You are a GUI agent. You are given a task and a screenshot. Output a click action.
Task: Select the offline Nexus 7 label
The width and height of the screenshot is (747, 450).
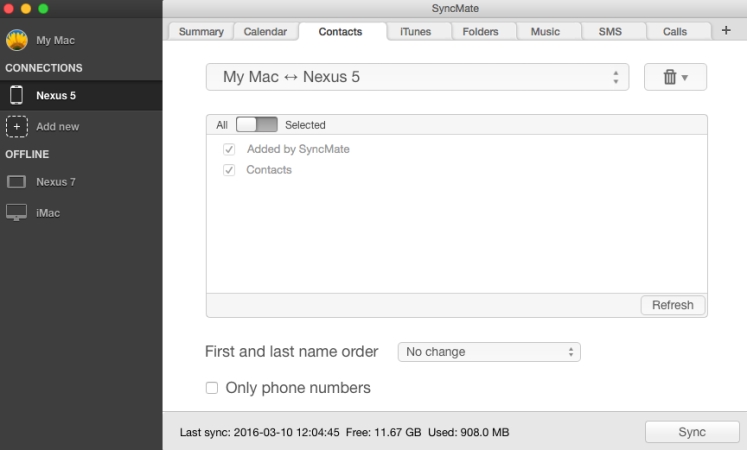pos(56,182)
